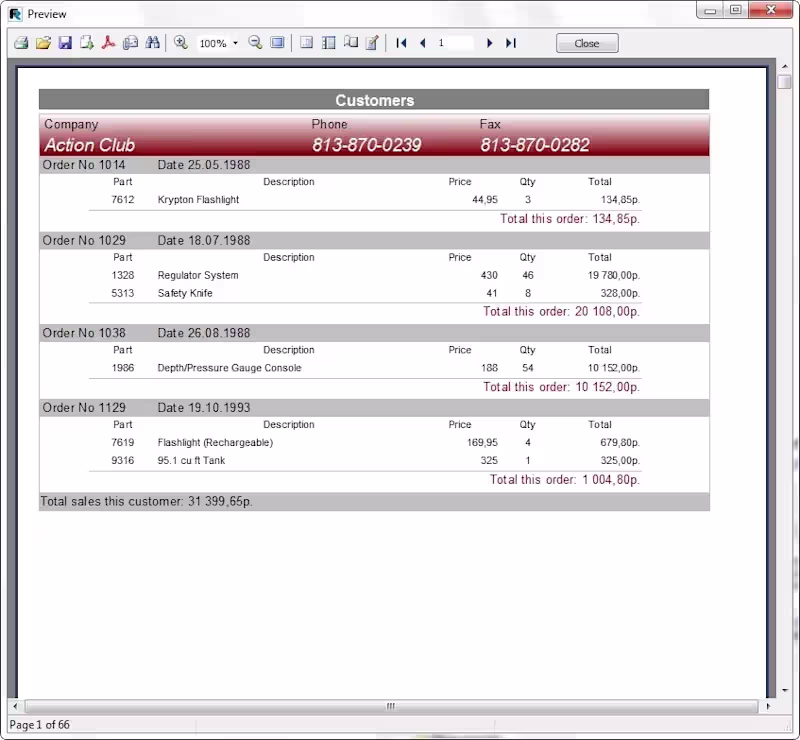800x740 pixels.
Task: Click the Order No 1038 header
Action: point(84,333)
